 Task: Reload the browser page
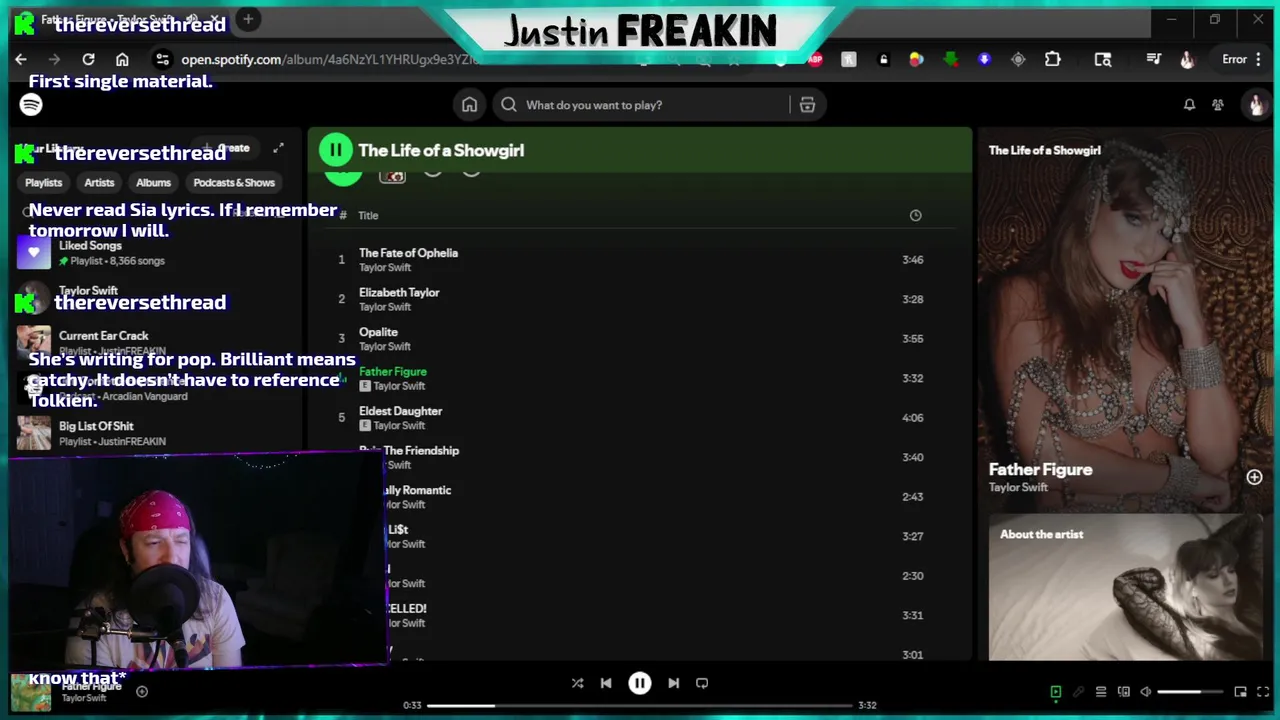tap(88, 59)
